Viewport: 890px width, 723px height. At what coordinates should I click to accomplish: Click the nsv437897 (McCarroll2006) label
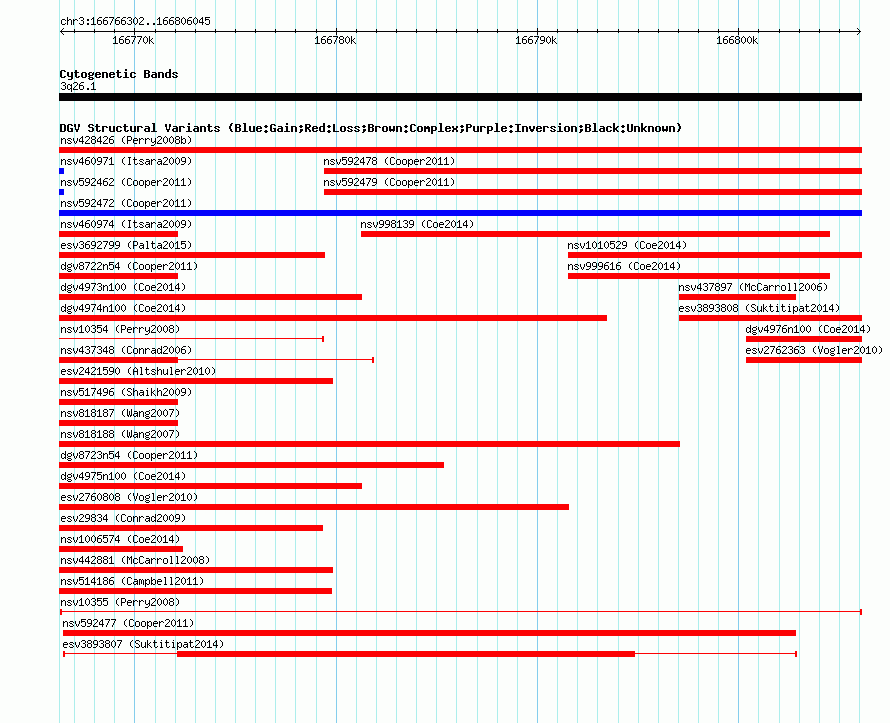click(x=753, y=287)
